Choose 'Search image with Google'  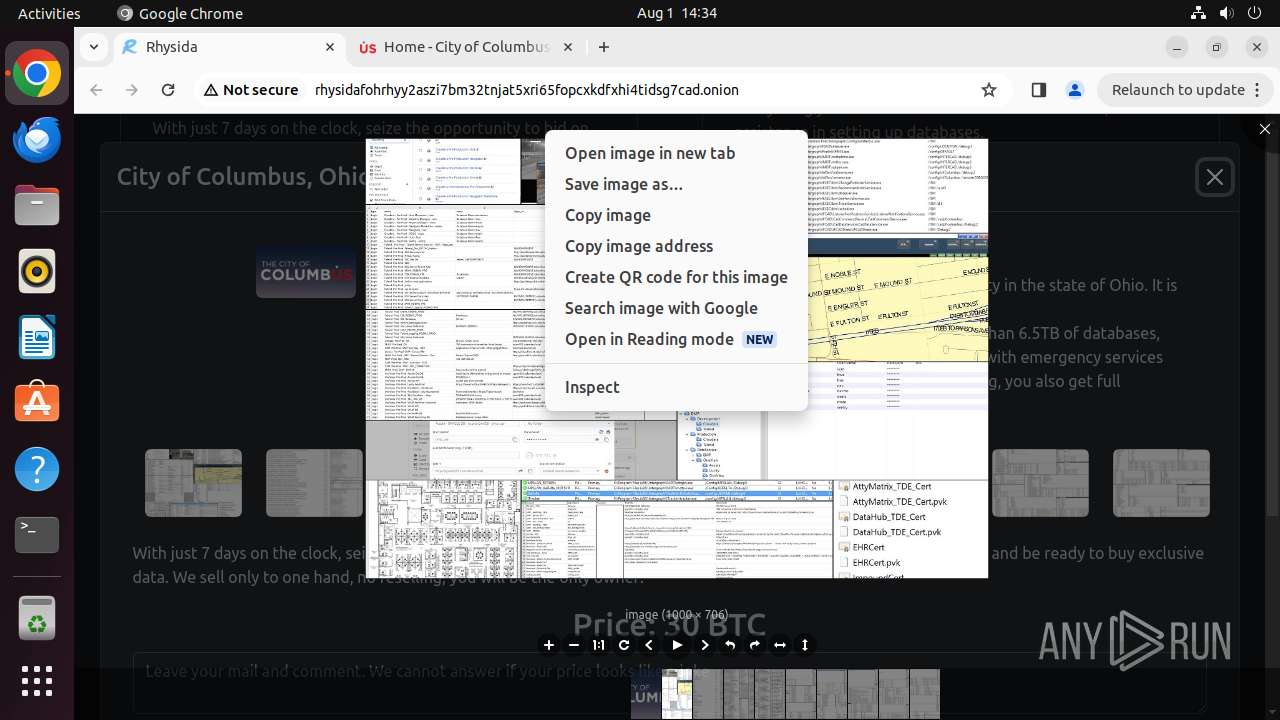pyautogui.click(x=676, y=308)
